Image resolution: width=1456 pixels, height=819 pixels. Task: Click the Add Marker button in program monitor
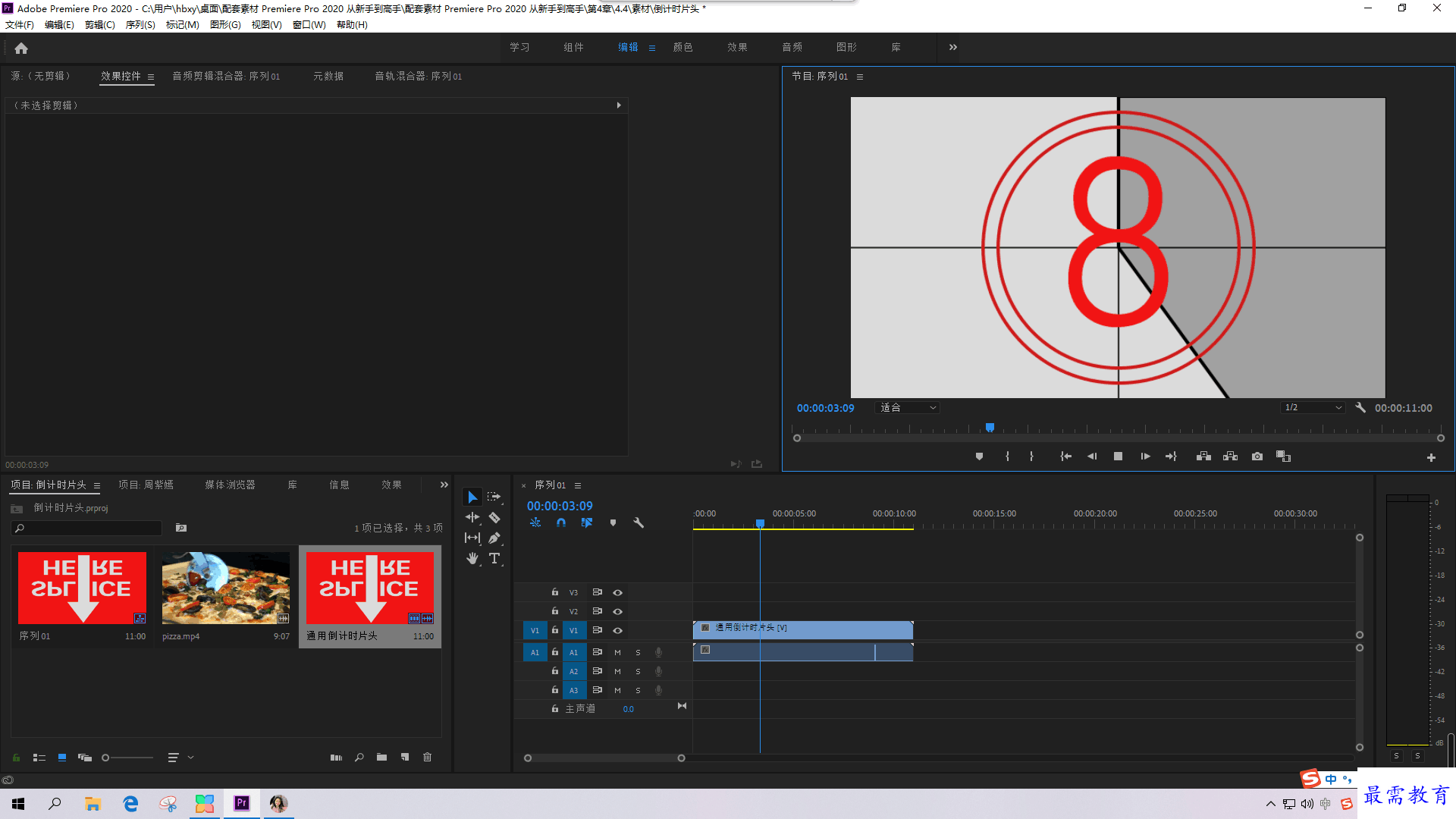979,457
